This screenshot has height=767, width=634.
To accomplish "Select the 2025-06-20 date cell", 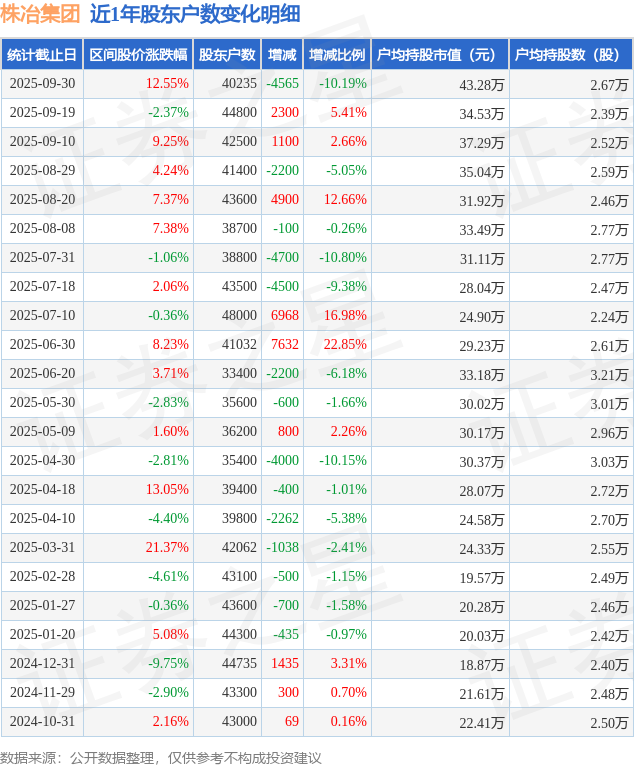I will [42, 374].
